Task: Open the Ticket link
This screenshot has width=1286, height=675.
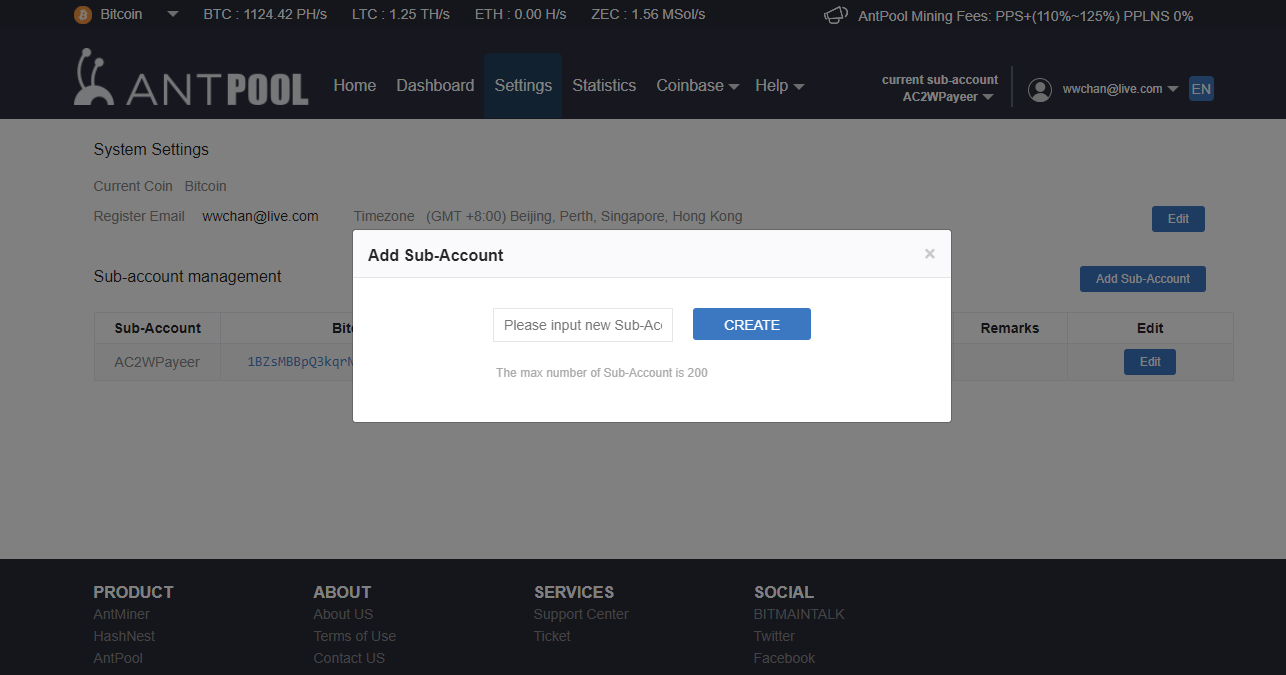Action: (x=552, y=636)
